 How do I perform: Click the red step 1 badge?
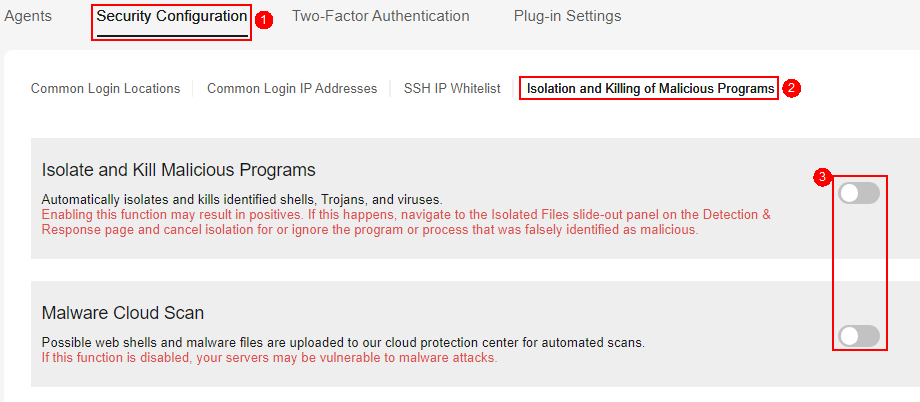point(265,19)
